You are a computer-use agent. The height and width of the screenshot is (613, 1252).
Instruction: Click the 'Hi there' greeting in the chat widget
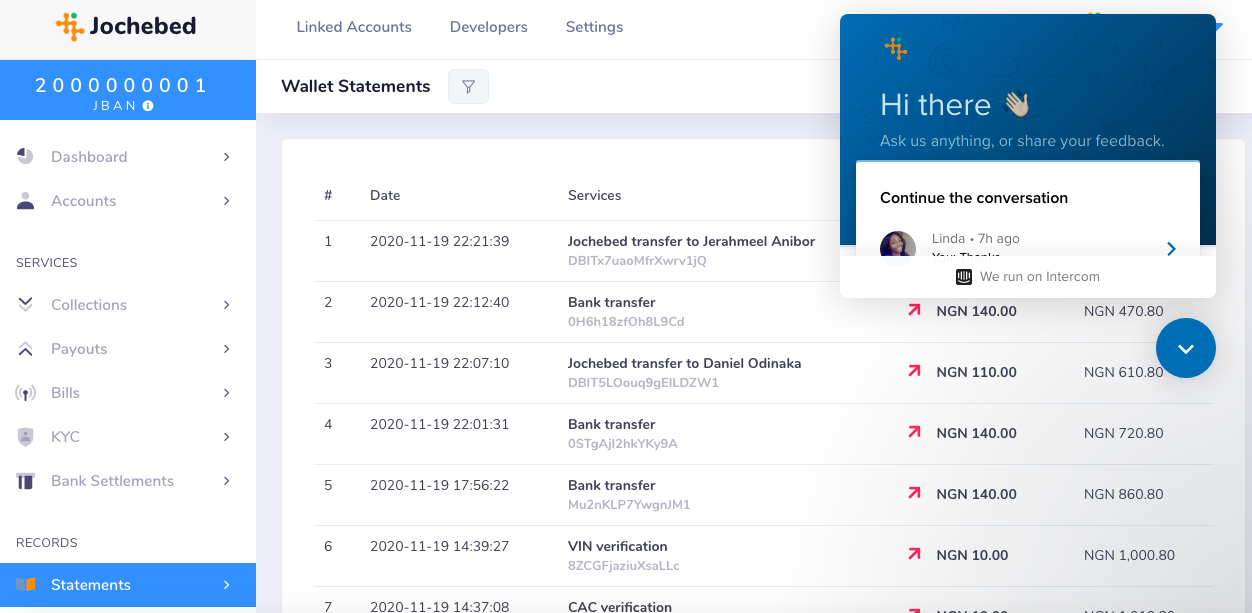point(935,105)
